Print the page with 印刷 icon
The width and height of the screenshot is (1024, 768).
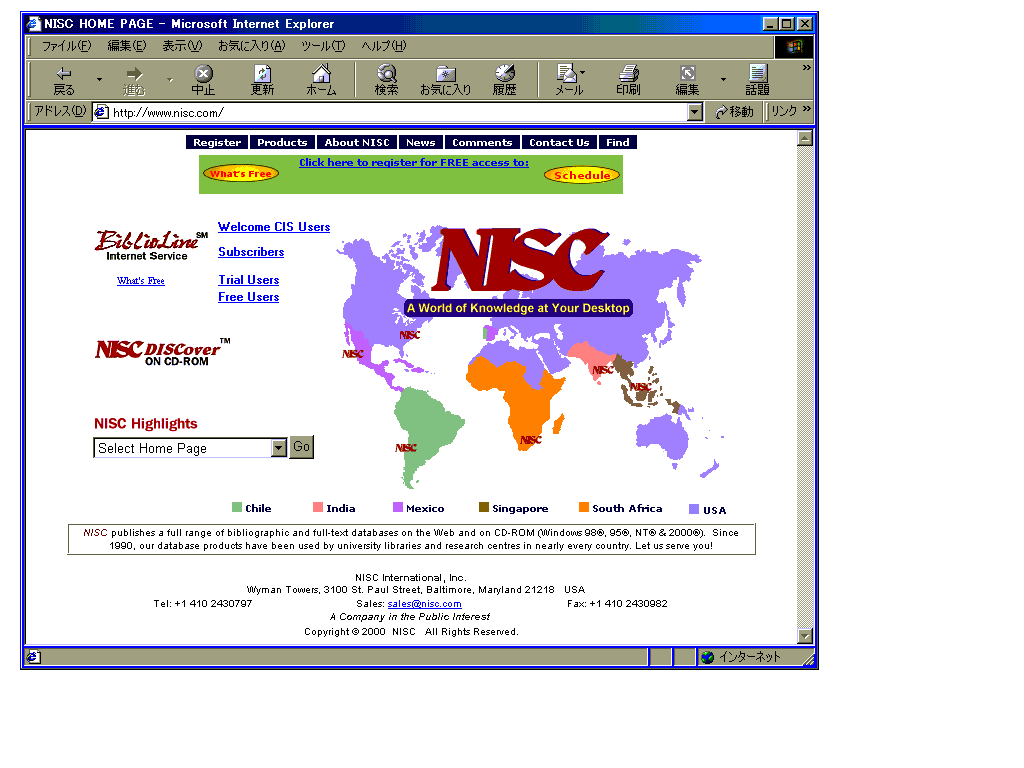coord(628,80)
